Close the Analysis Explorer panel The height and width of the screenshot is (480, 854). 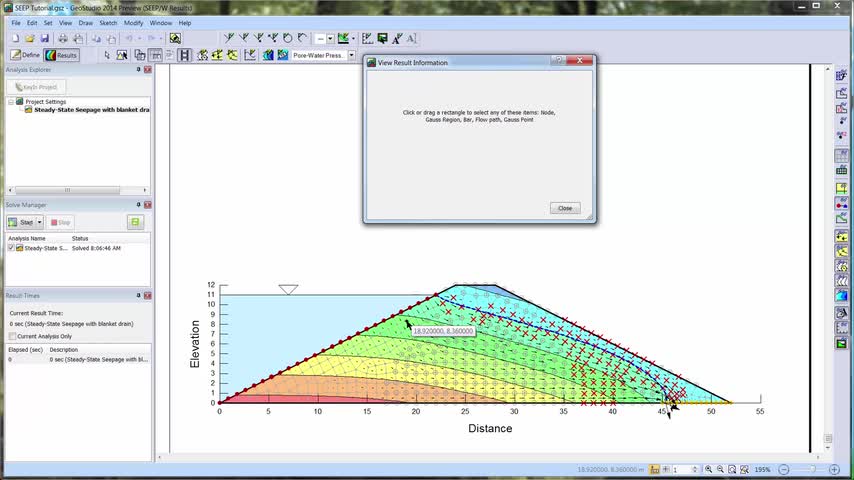tap(148, 70)
